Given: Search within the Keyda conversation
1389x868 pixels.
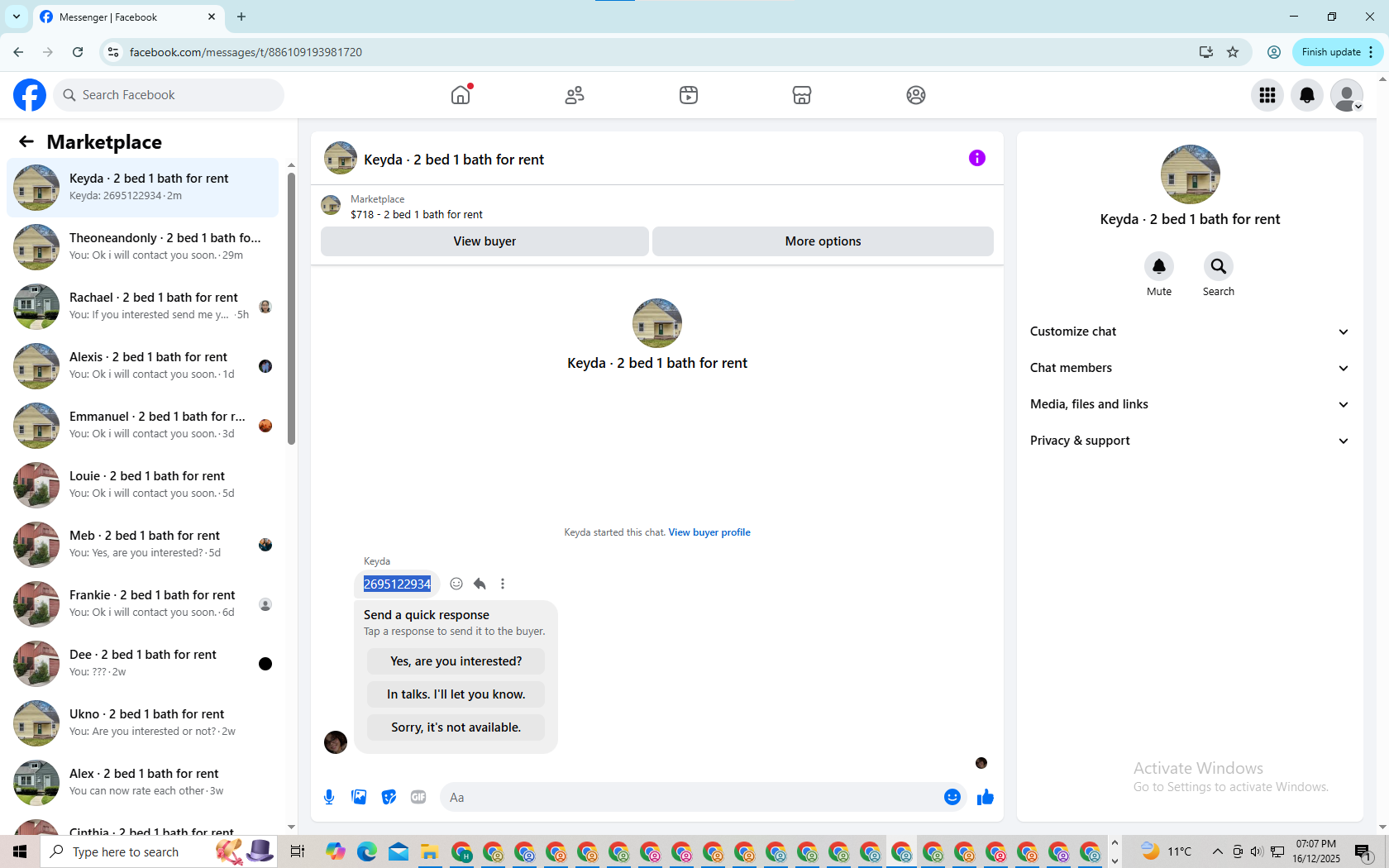Looking at the screenshot, I should click(x=1219, y=266).
